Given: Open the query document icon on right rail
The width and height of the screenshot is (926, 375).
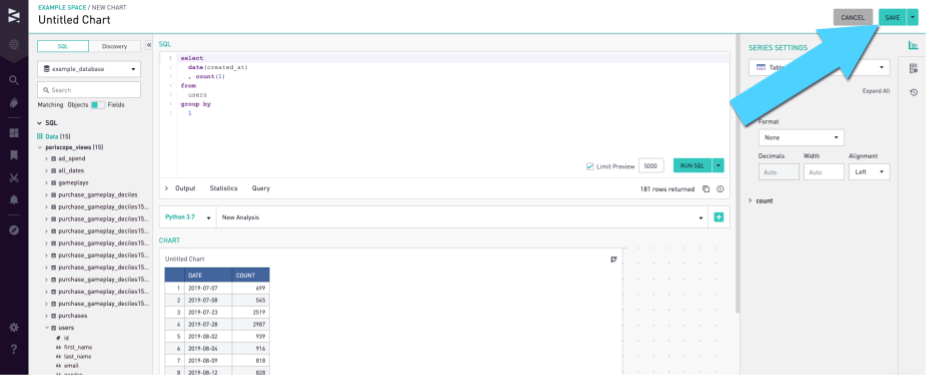Looking at the screenshot, I should tap(913, 69).
